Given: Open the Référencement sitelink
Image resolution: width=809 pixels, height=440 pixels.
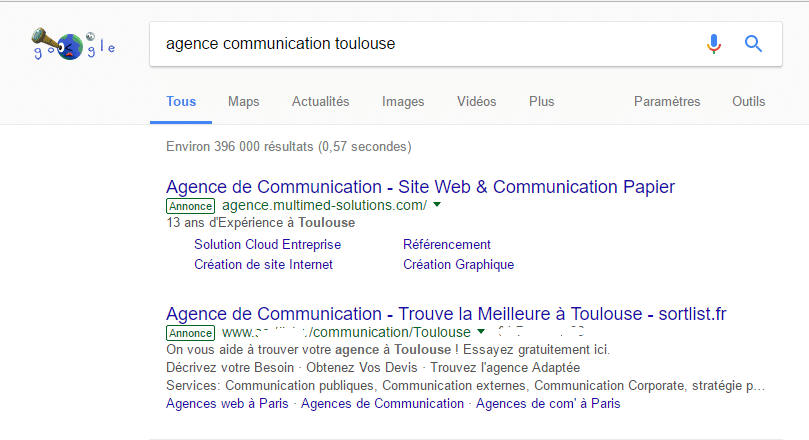Looking at the screenshot, I should pos(447,245).
